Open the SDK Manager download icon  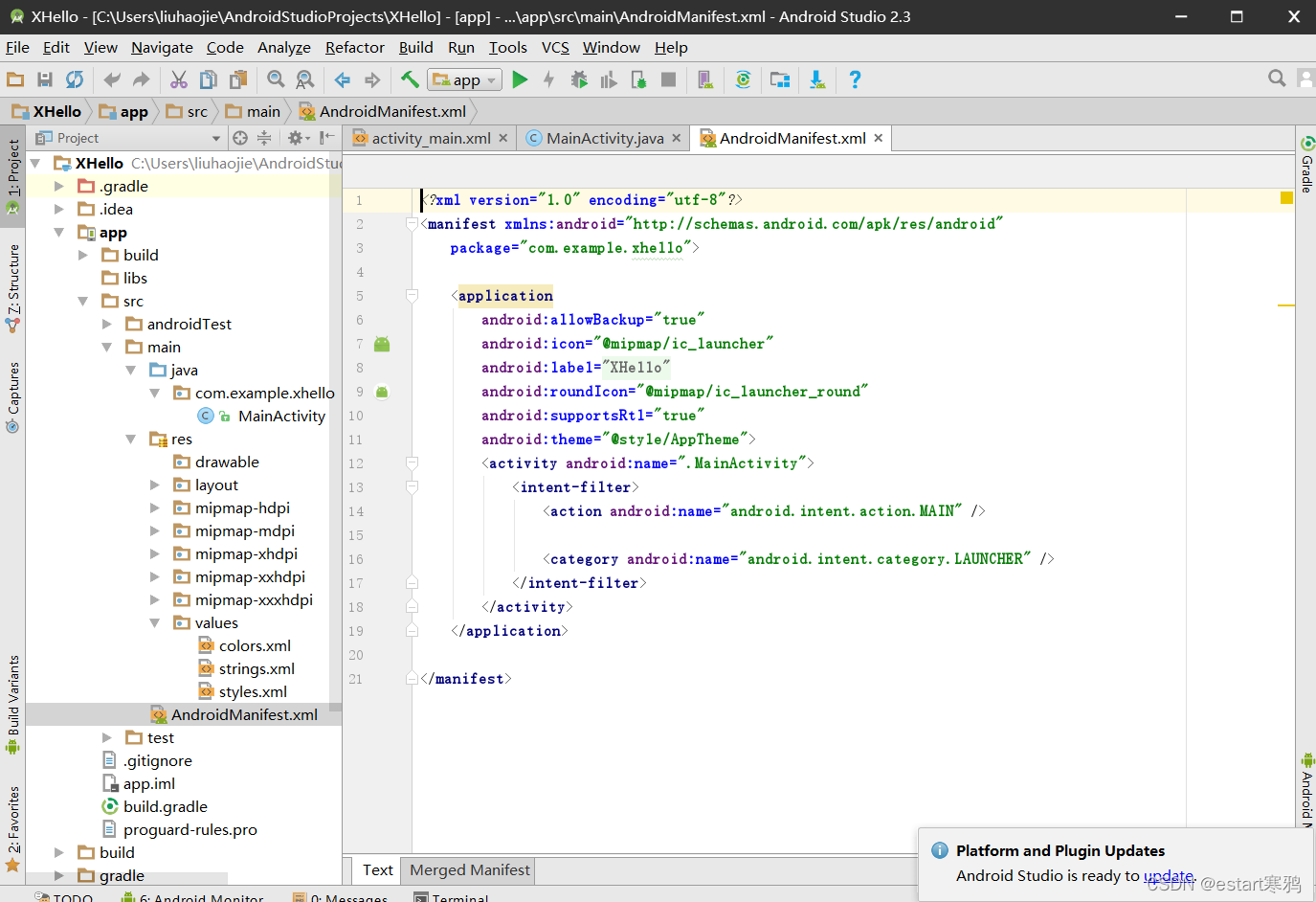[816, 80]
